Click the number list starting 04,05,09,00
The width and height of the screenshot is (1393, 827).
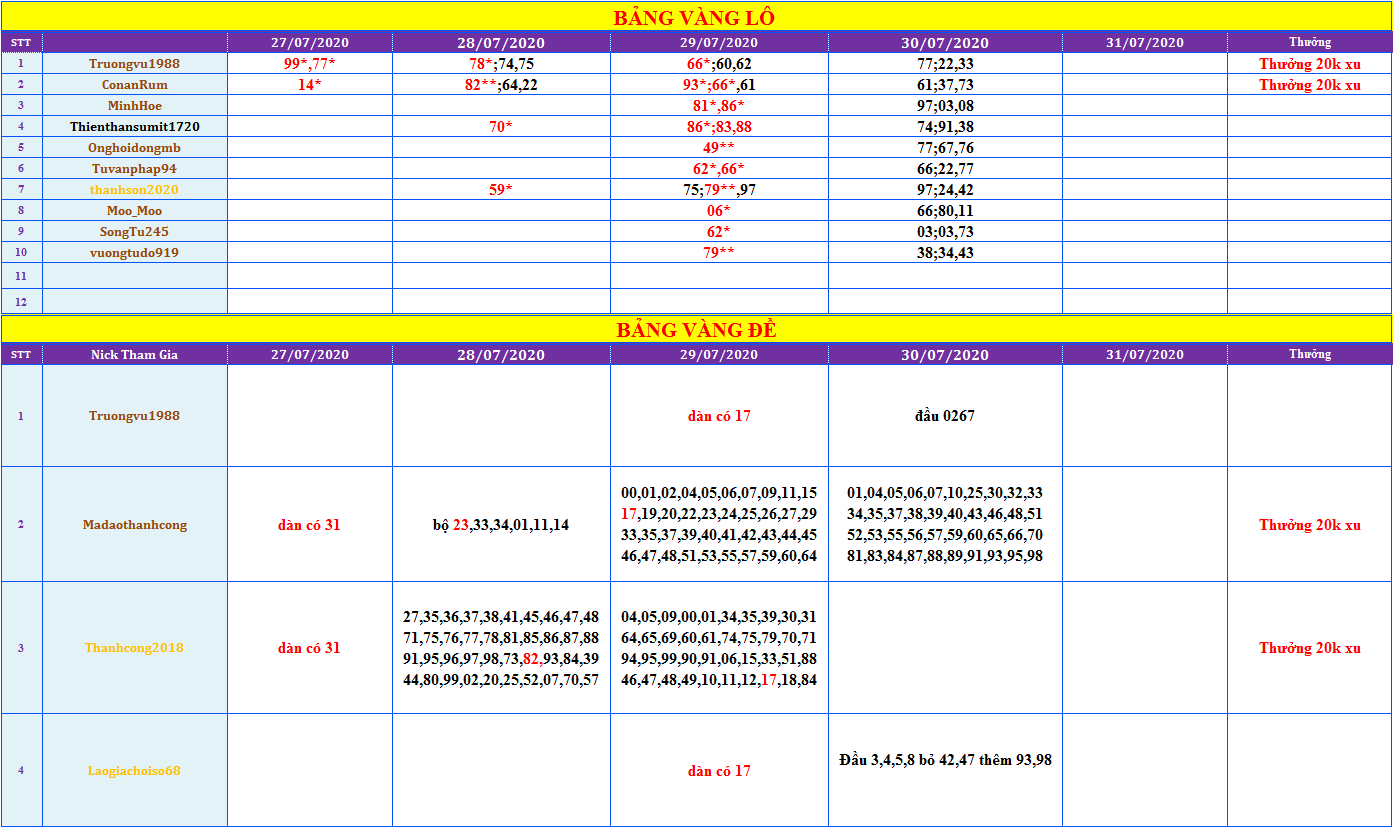click(719, 647)
